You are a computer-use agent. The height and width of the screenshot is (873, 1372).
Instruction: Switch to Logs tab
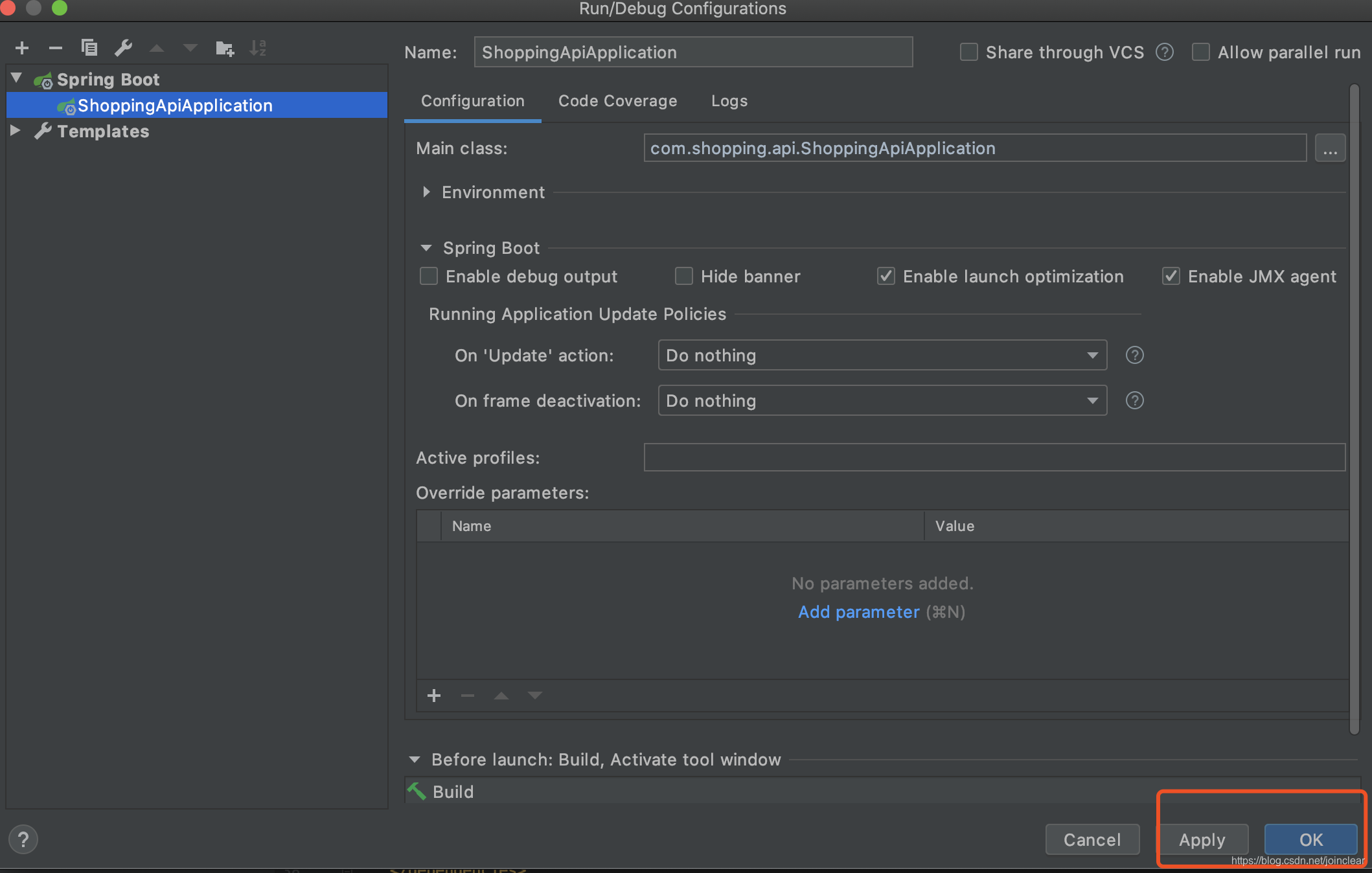[729, 100]
